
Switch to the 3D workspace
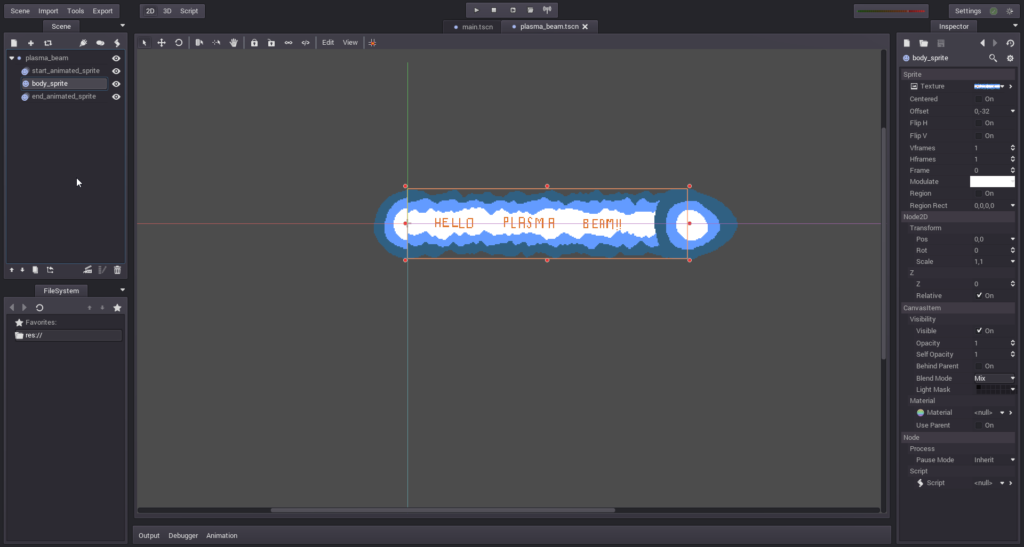(x=167, y=11)
